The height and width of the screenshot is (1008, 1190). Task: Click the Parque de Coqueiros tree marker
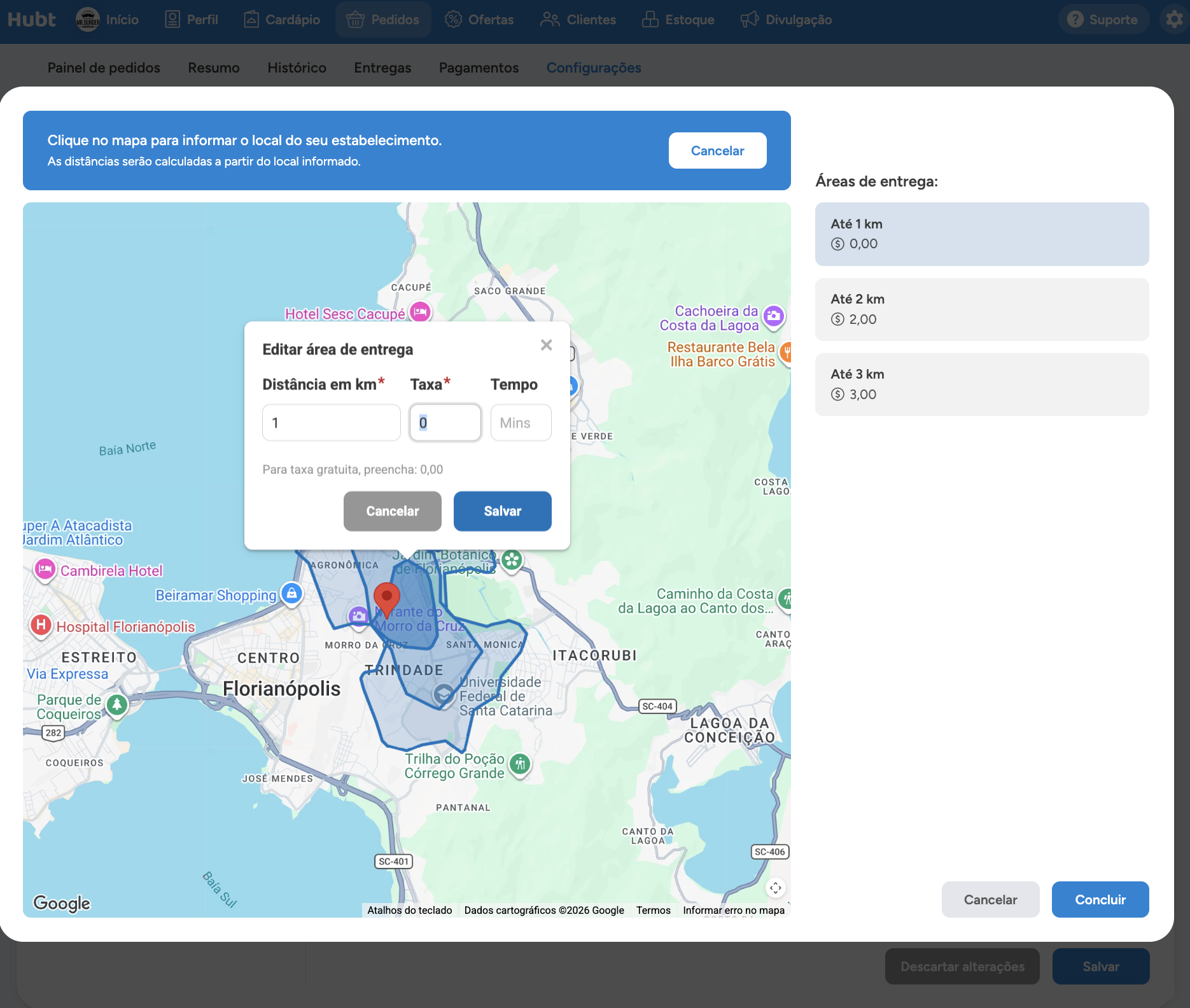pyautogui.click(x=116, y=705)
